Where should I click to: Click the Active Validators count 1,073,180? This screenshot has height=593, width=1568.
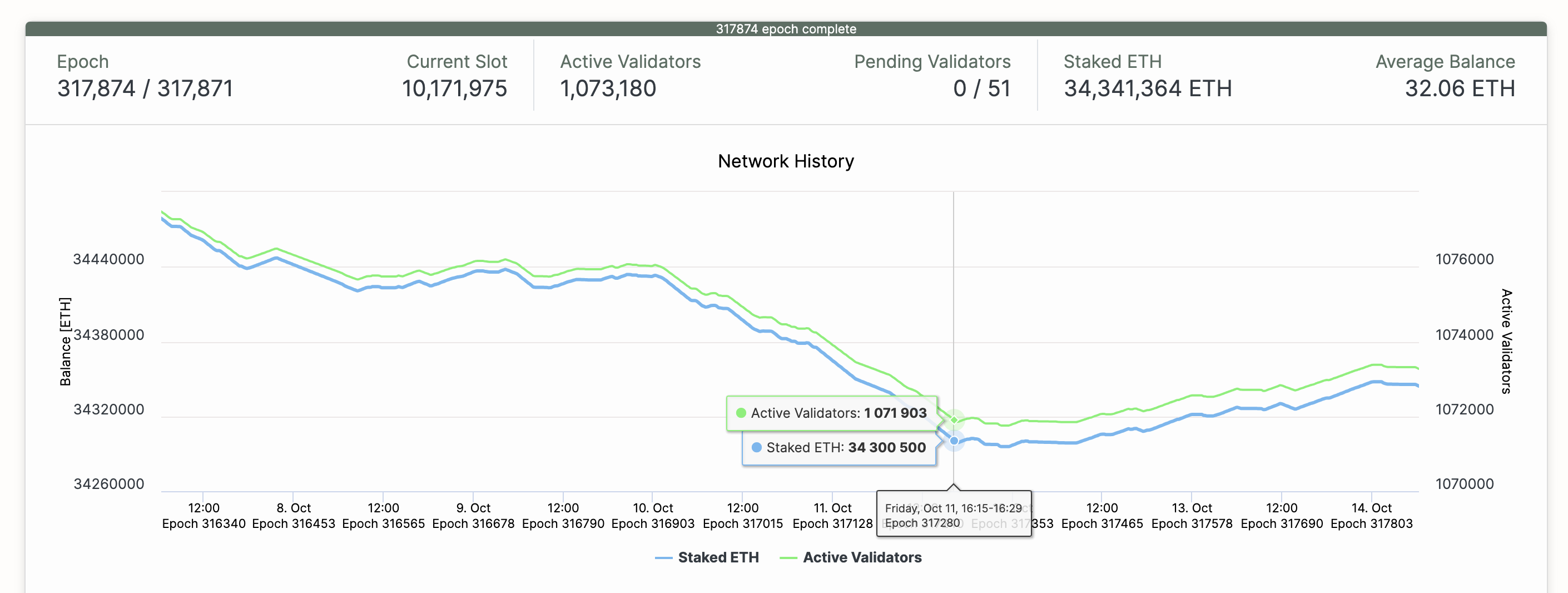[608, 89]
